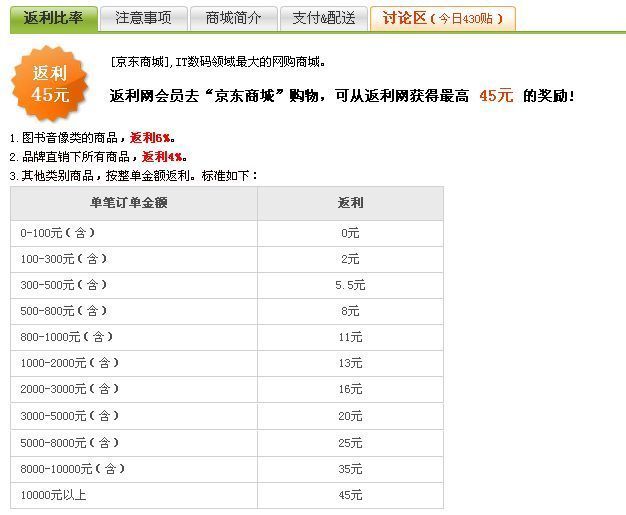This screenshot has width=626, height=515.
Task: Click the 35元 rebate value
Action: click(350, 469)
